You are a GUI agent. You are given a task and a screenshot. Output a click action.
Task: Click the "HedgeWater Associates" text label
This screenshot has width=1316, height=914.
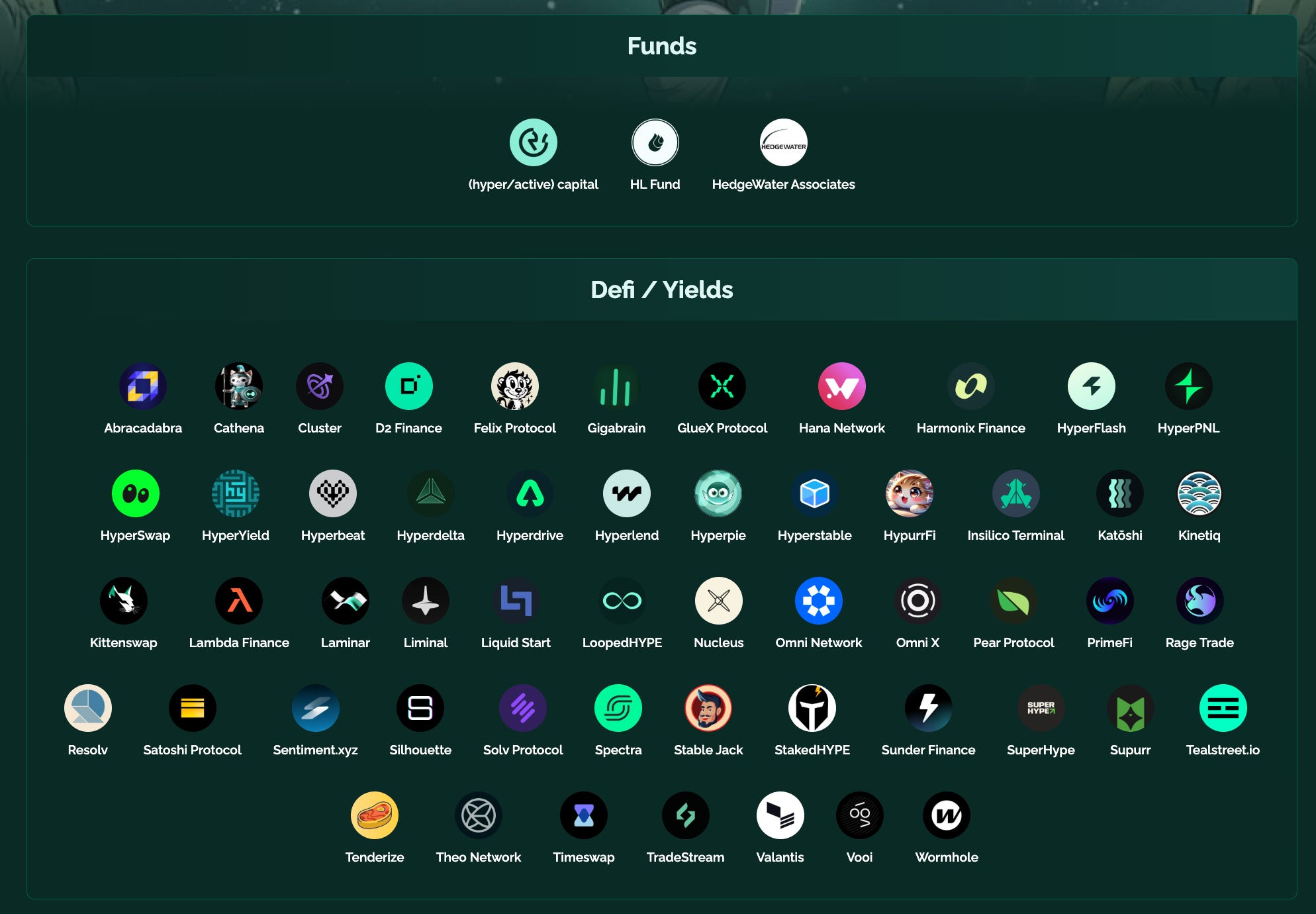[783, 184]
